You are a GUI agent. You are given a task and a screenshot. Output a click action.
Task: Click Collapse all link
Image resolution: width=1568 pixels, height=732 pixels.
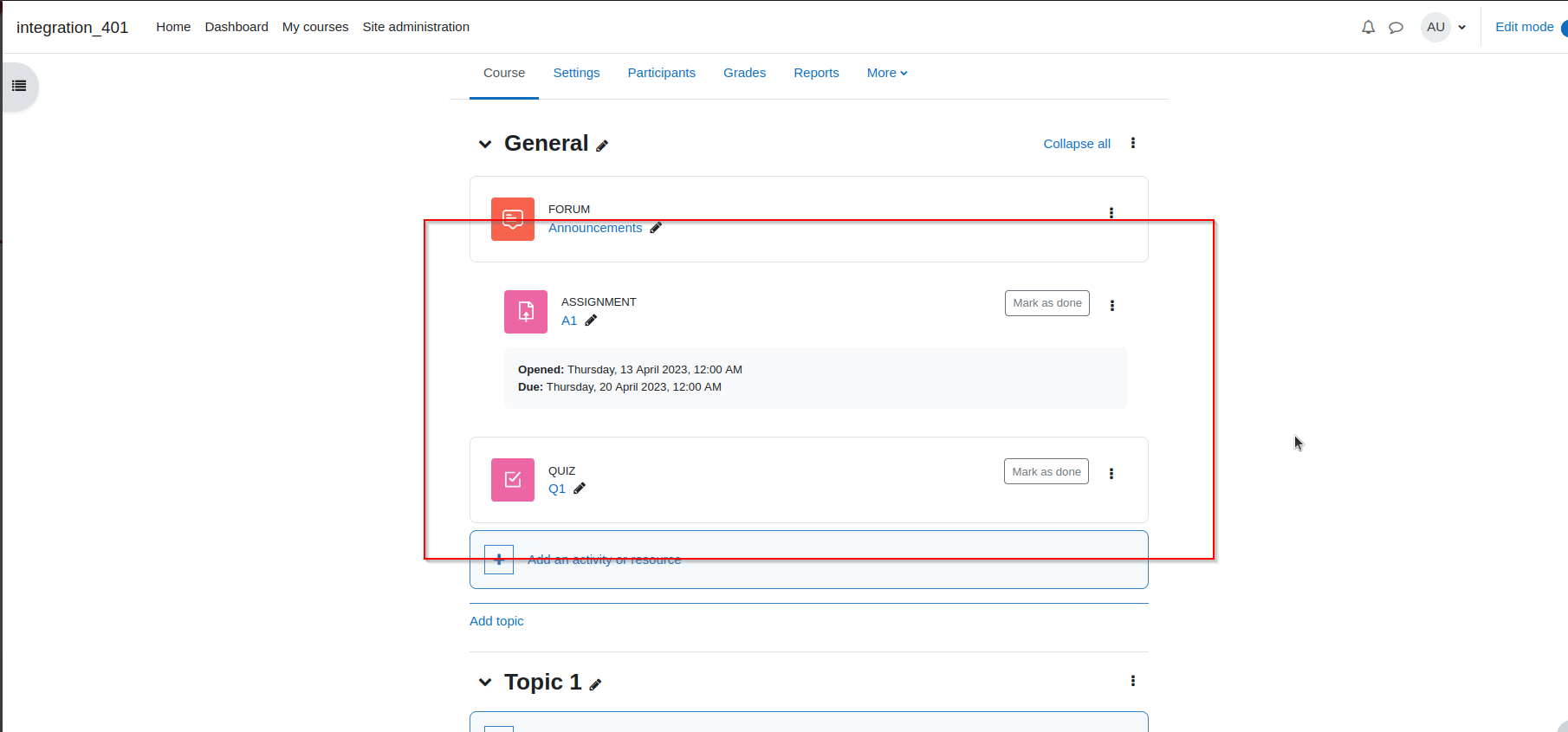click(x=1077, y=144)
